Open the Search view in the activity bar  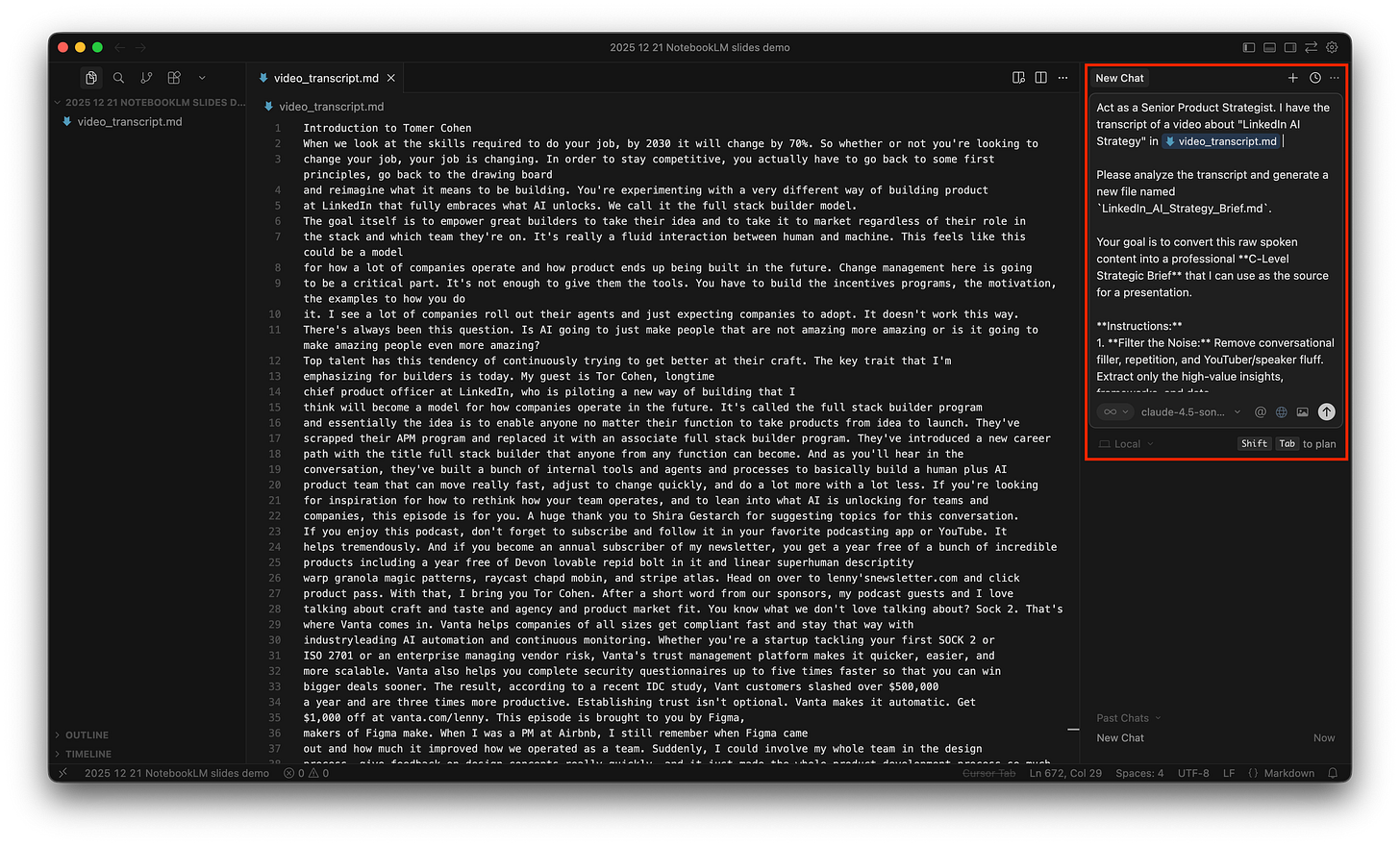point(118,78)
